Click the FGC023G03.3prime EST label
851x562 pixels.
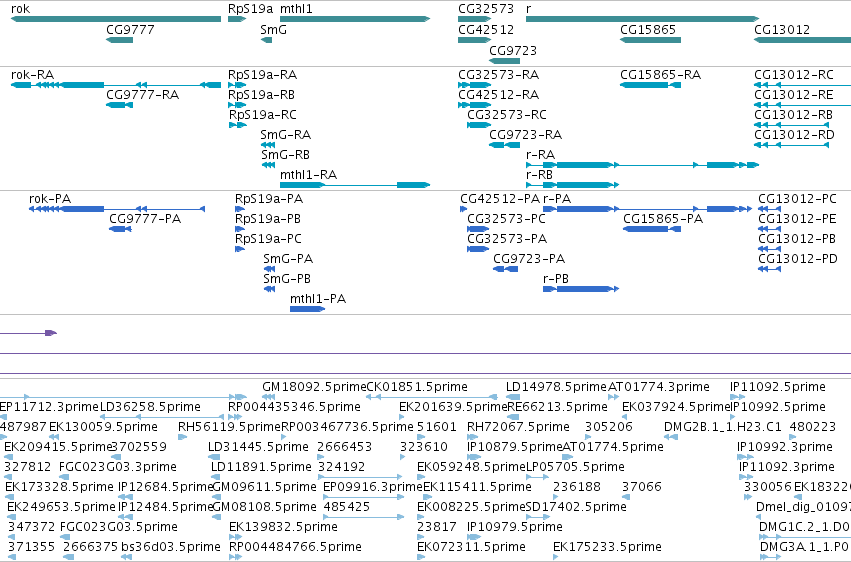[118, 467]
